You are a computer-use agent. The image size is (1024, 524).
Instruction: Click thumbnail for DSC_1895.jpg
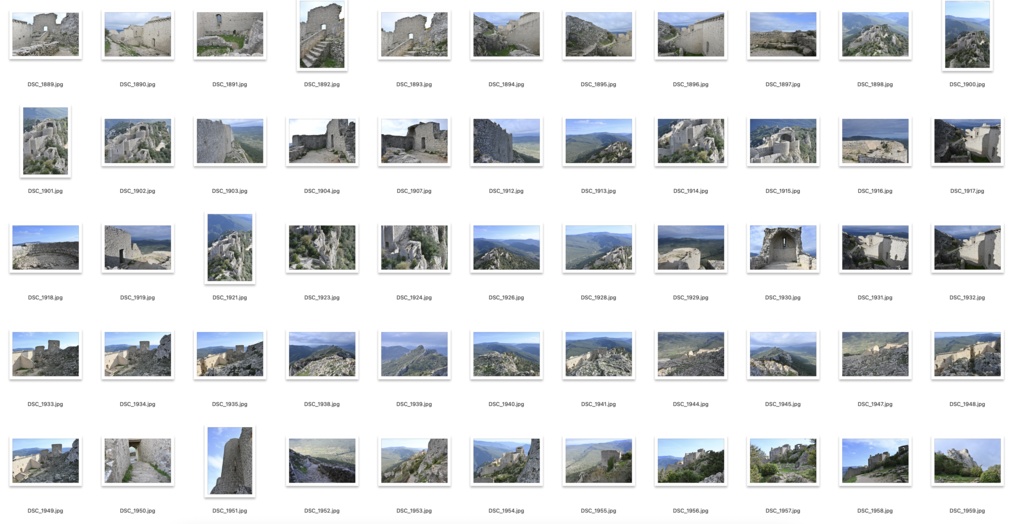[x=598, y=35]
